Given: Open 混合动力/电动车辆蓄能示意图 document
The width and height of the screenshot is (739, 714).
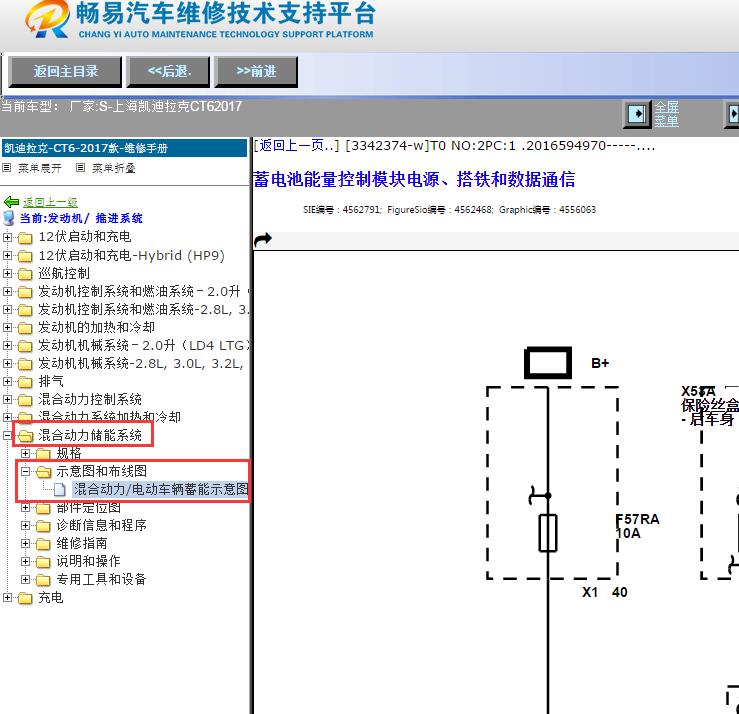Looking at the screenshot, I should (161, 489).
